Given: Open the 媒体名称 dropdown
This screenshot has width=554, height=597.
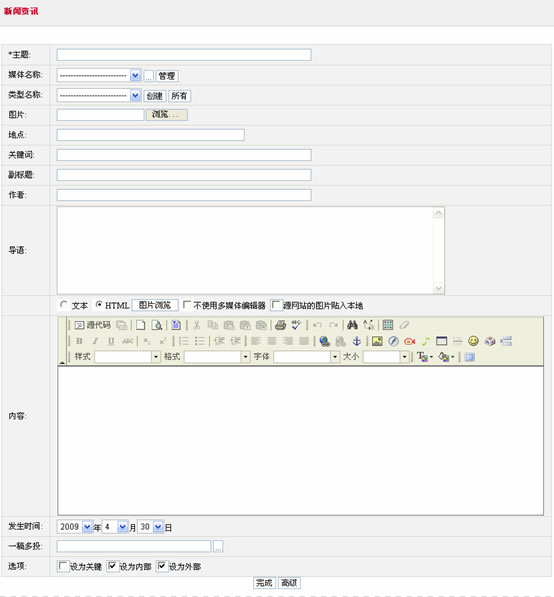Looking at the screenshot, I should [99, 75].
